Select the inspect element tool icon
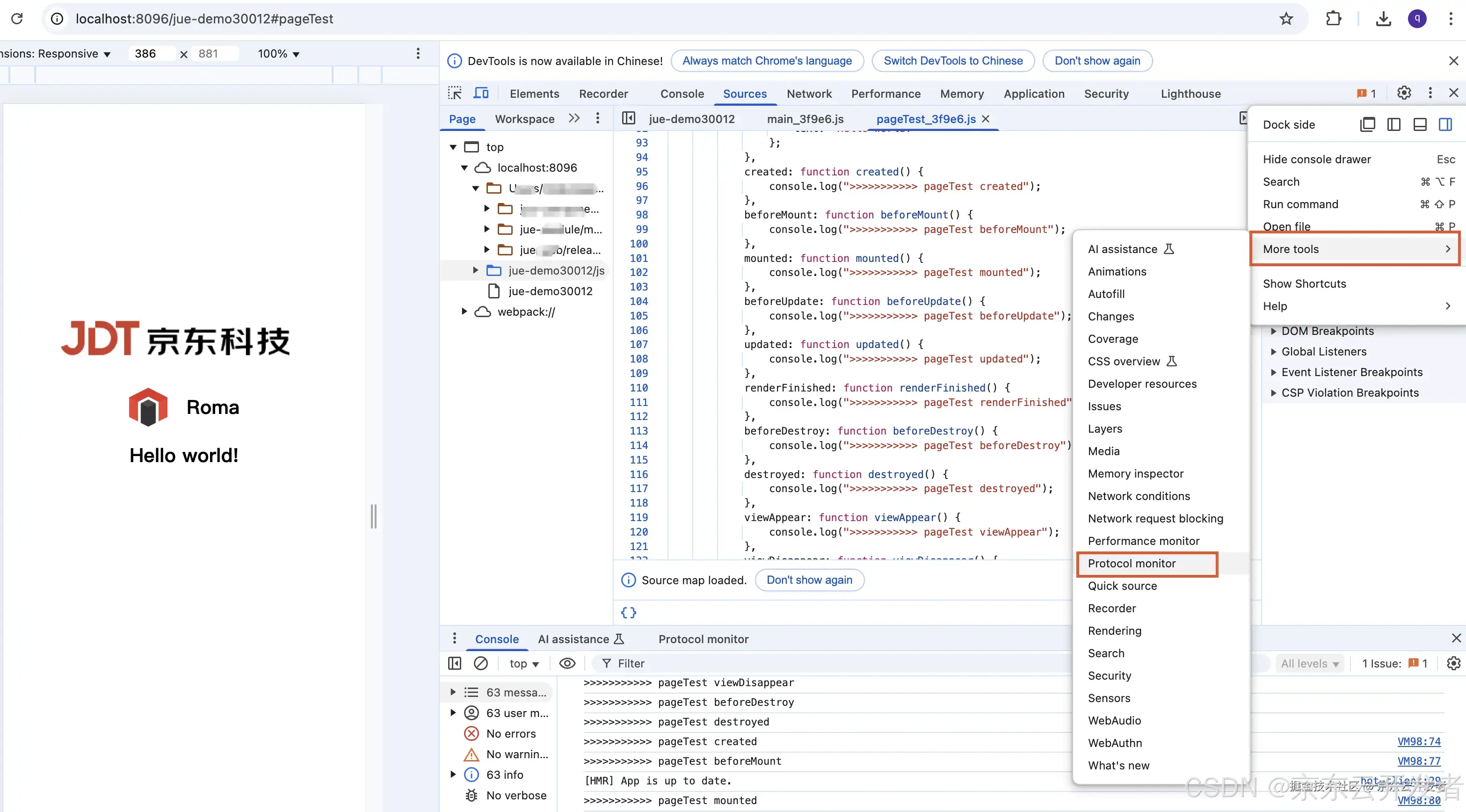The height and width of the screenshot is (812, 1466). (x=455, y=93)
